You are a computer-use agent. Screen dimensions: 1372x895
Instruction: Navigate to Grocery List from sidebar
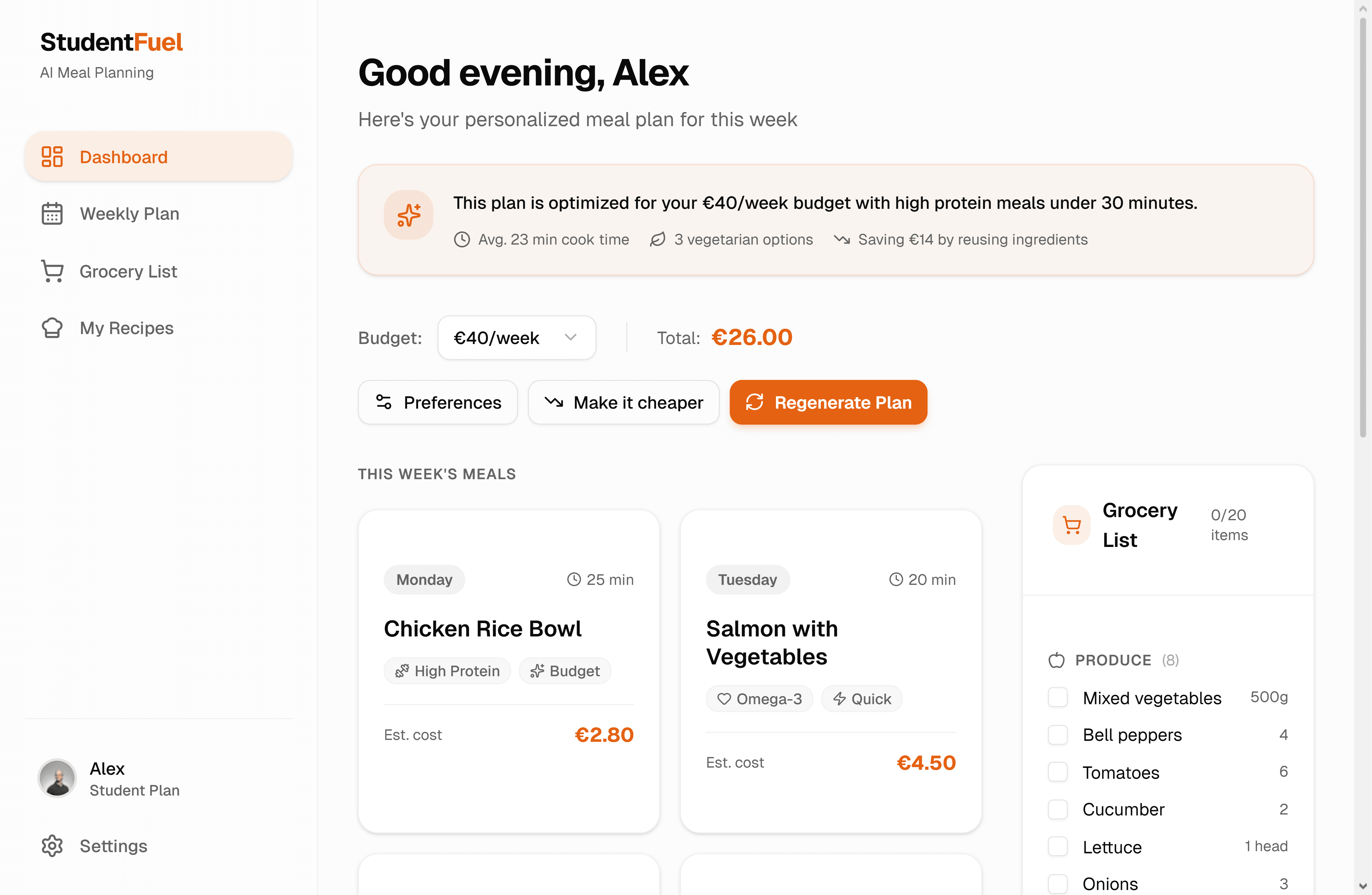point(128,271)
